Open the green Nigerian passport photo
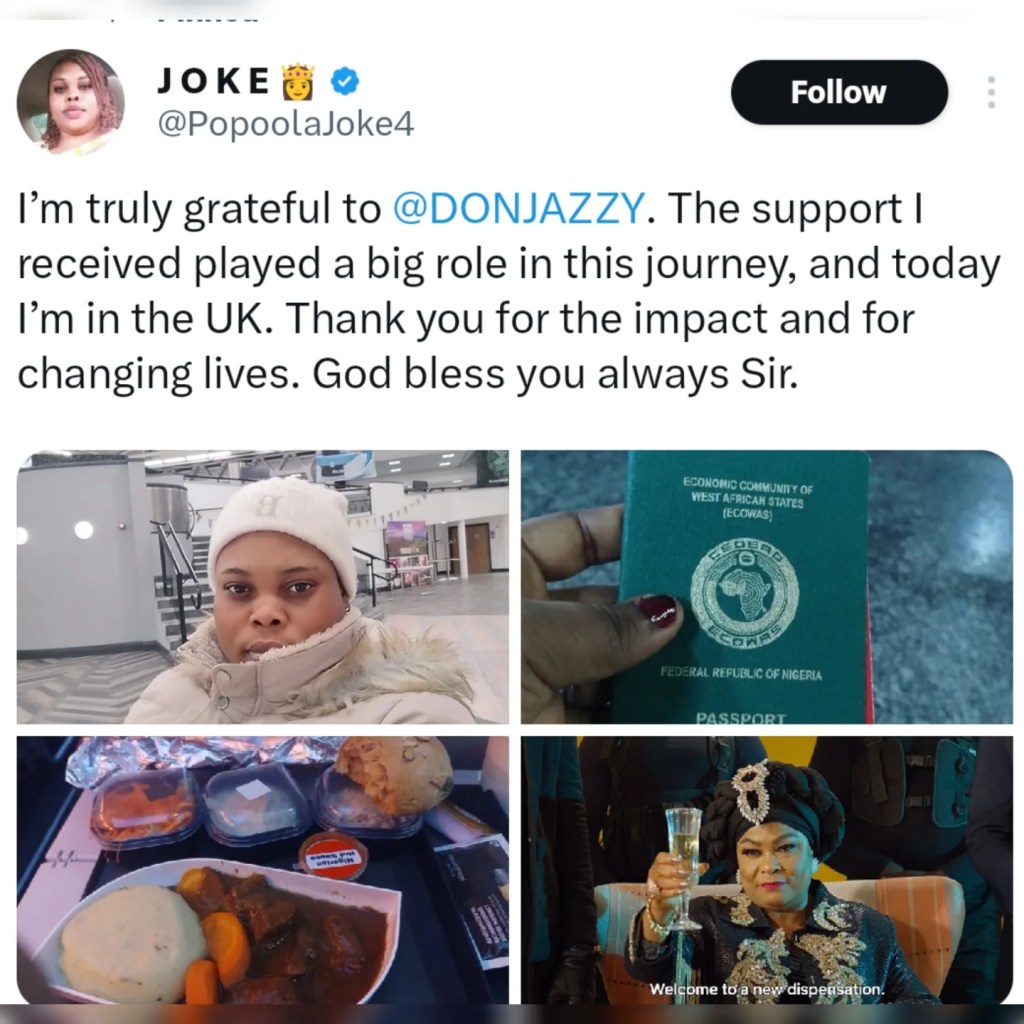 [766, 586]
